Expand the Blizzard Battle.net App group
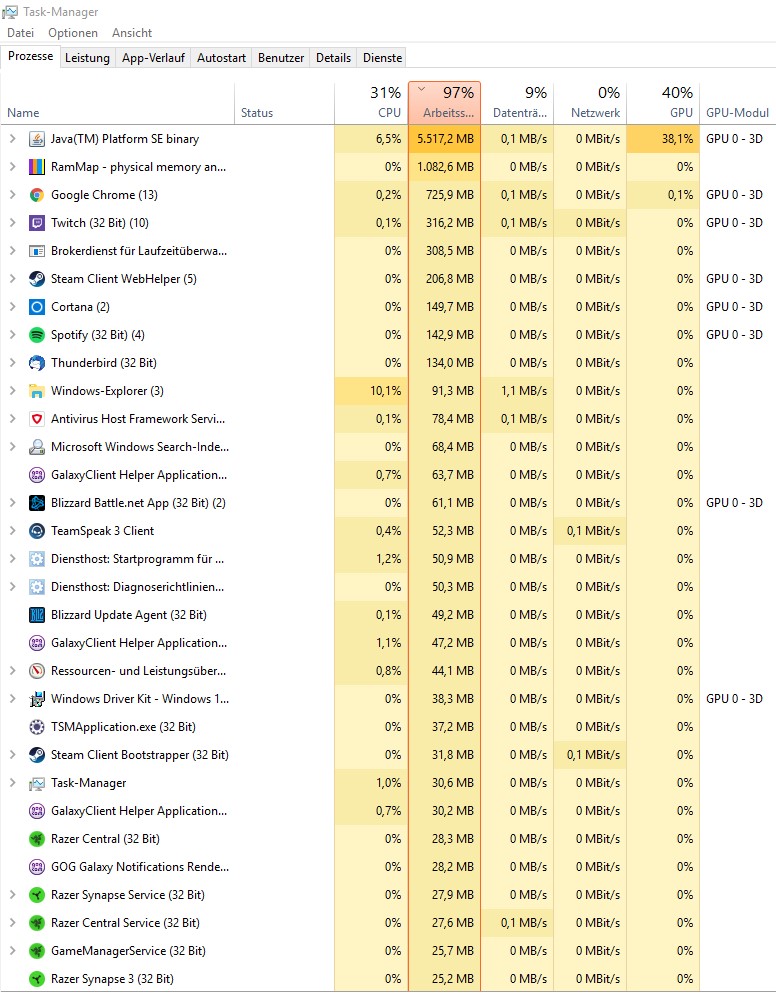This screenshot has width=776, height=999. 12,503
